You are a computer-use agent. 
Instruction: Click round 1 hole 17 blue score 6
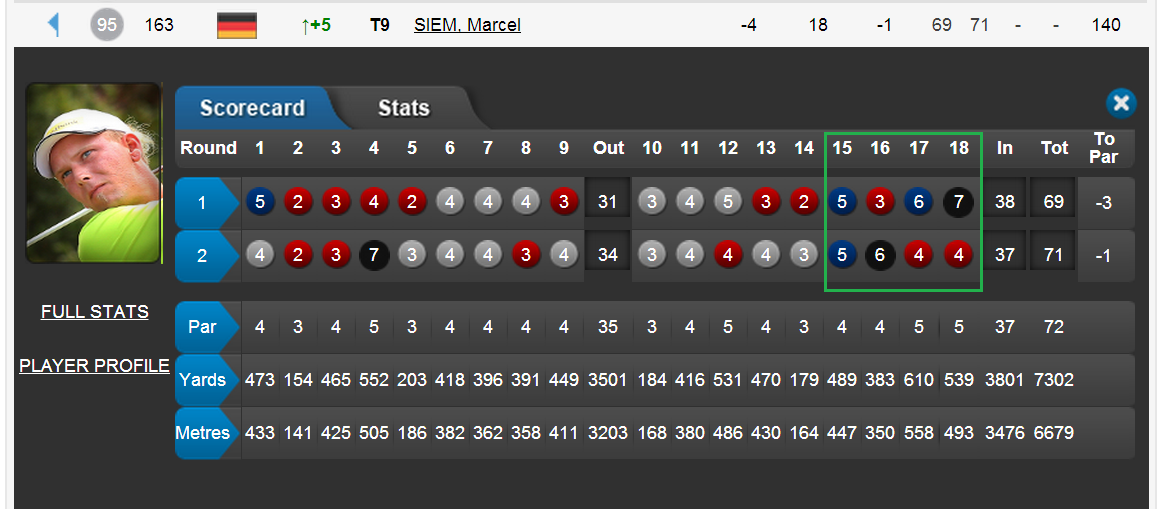pos(918,202)
